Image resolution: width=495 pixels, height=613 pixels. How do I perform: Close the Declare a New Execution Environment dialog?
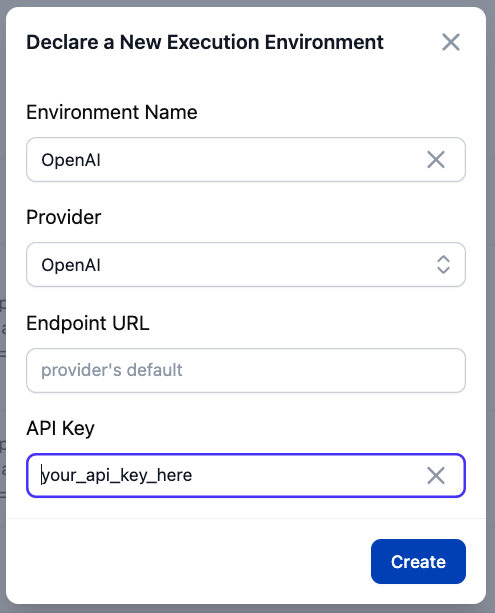click(450, 42)
